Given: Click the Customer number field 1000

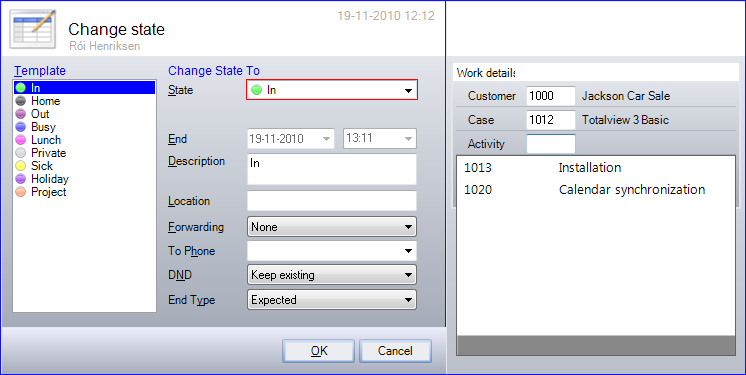Looking at the screenshot, I should 551,96.
